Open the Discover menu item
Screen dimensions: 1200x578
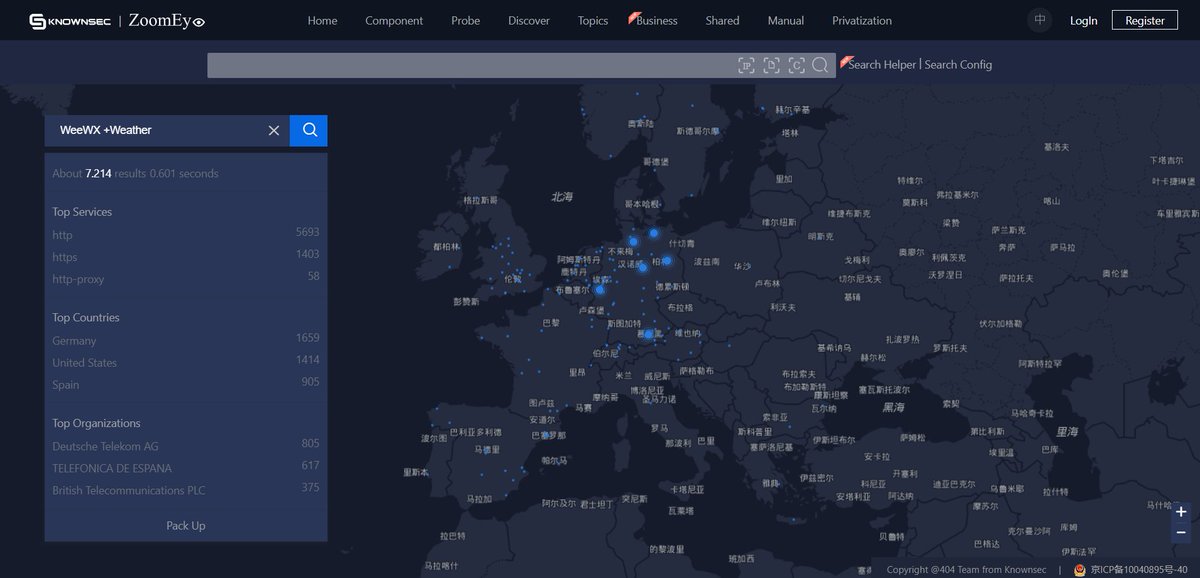[529, 20]
